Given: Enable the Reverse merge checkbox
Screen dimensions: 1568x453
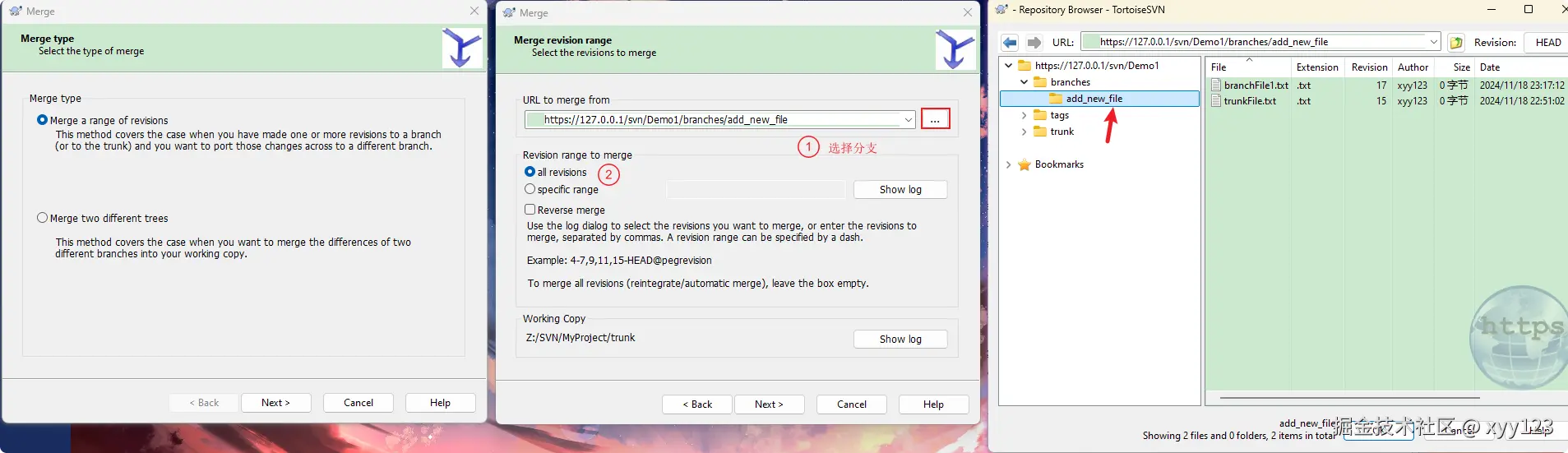Looking at the screenshot, I should (x=530, y=210).
